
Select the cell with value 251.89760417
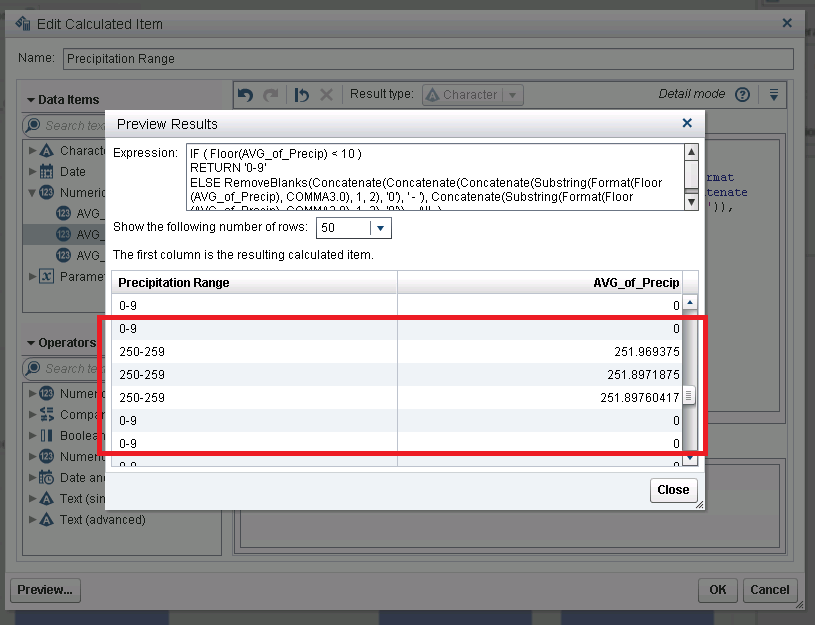tap(540, 397)
